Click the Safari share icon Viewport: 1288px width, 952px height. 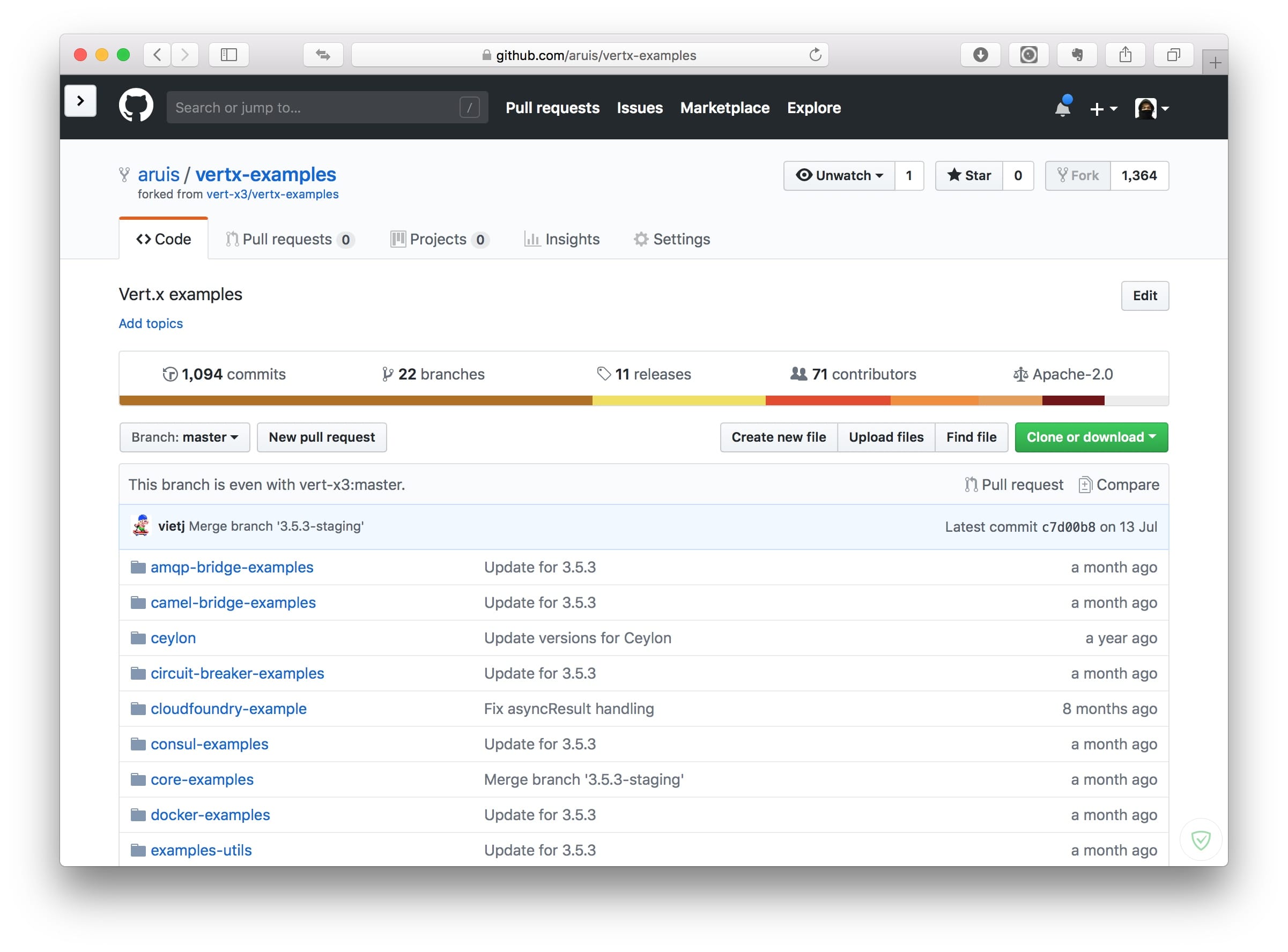pos(1125,55)
